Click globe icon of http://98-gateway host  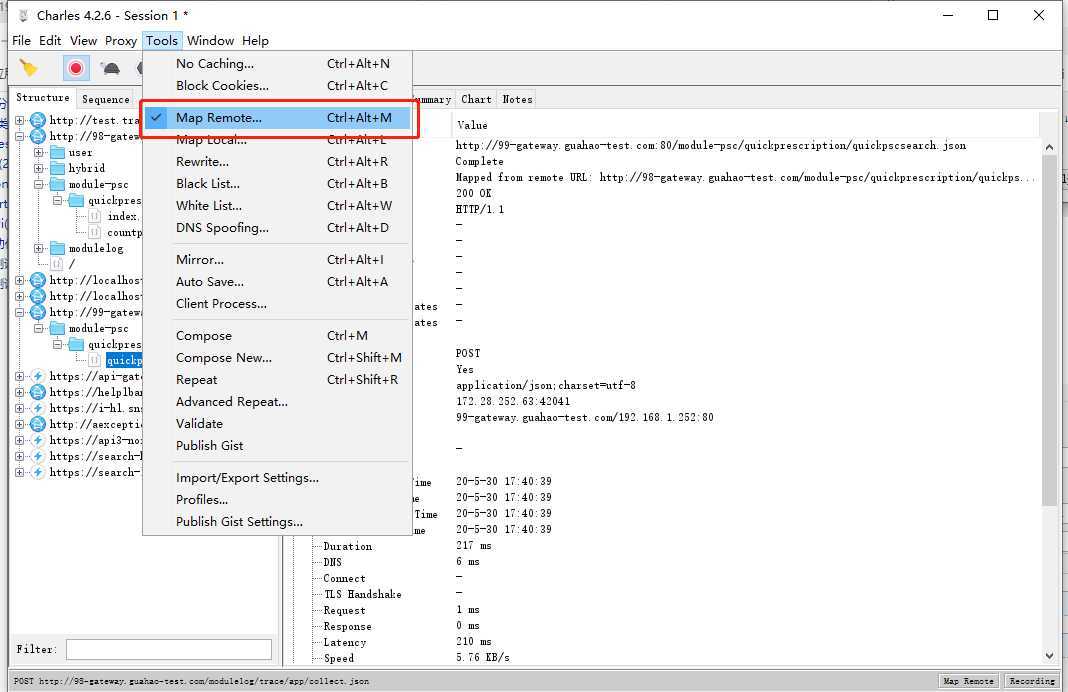(x=38, y=136)
